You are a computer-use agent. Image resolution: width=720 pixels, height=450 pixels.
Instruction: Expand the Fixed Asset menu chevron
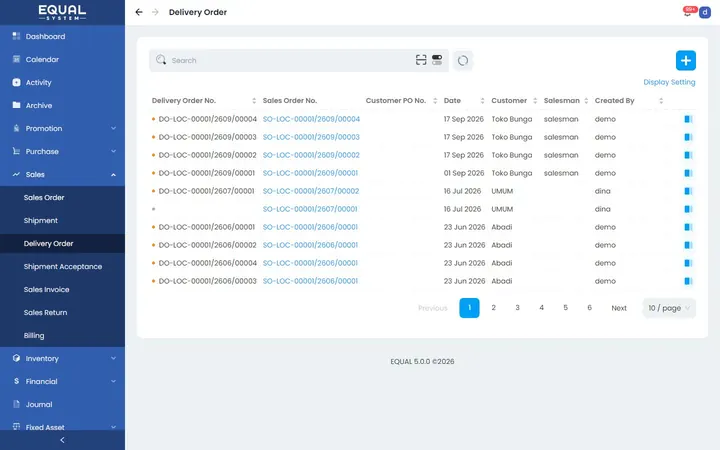click(x=113, y=427)
